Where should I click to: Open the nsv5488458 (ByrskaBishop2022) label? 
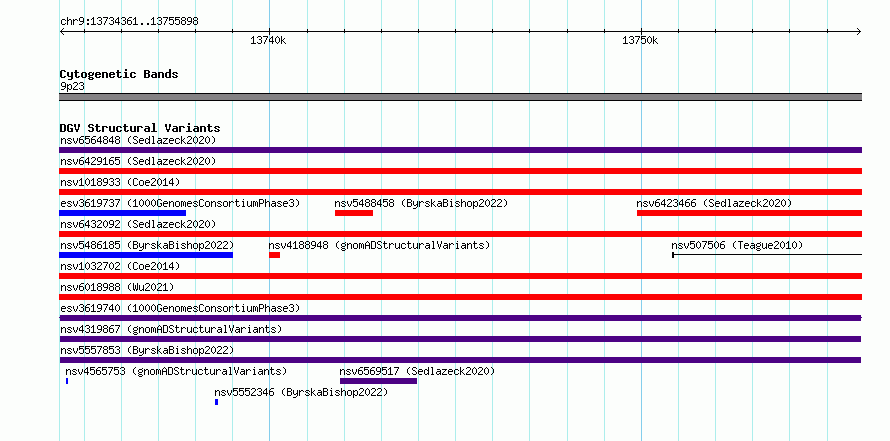[x=421, y=203]
